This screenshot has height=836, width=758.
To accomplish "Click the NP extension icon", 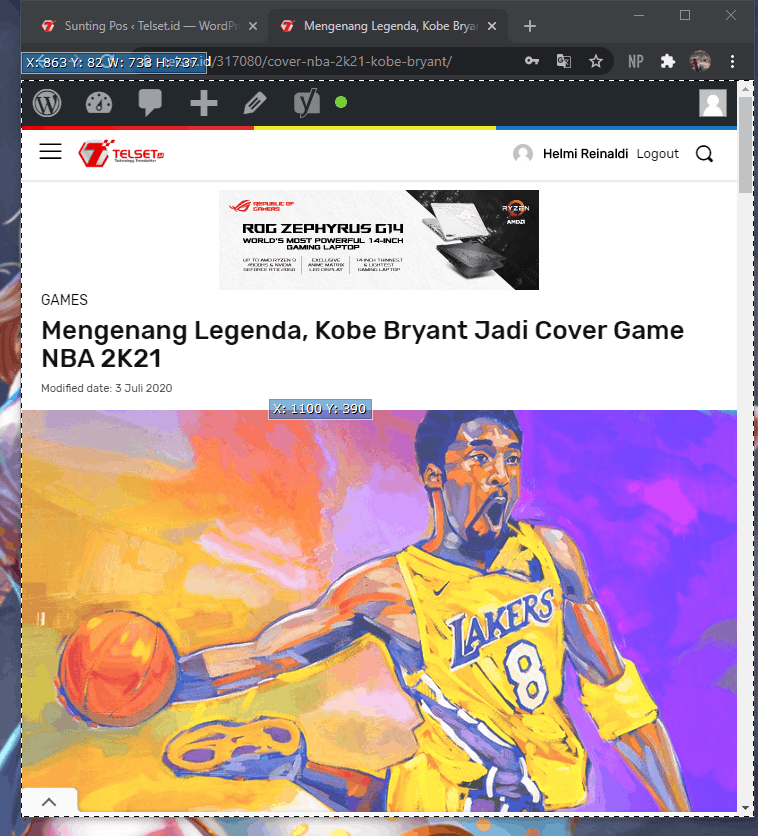I will pyautogui.click(x=635, y=61).
